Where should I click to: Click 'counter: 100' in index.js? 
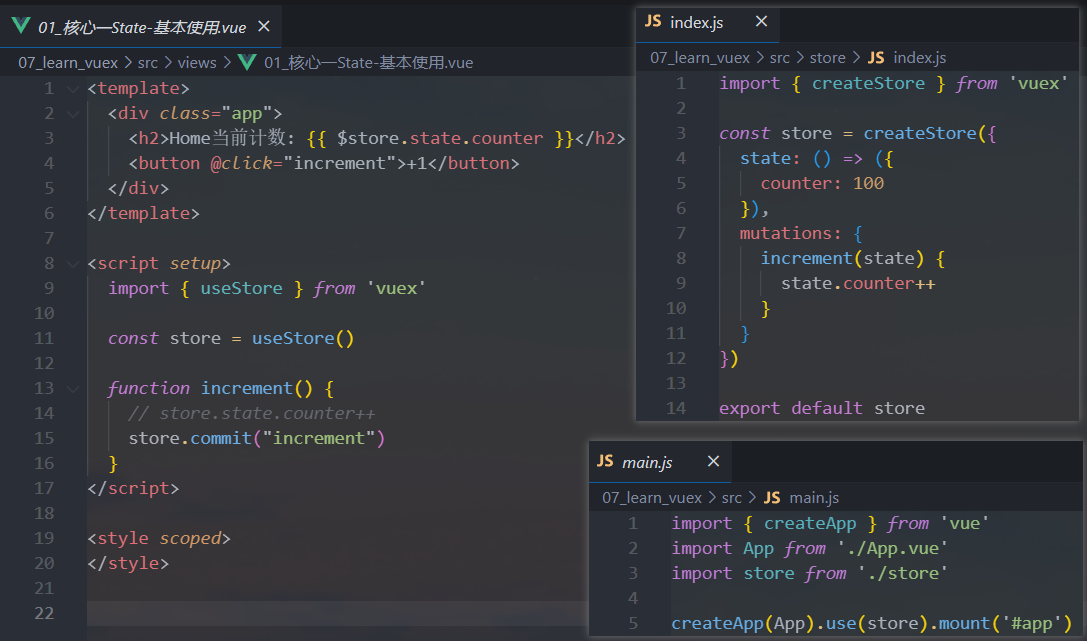822,184
